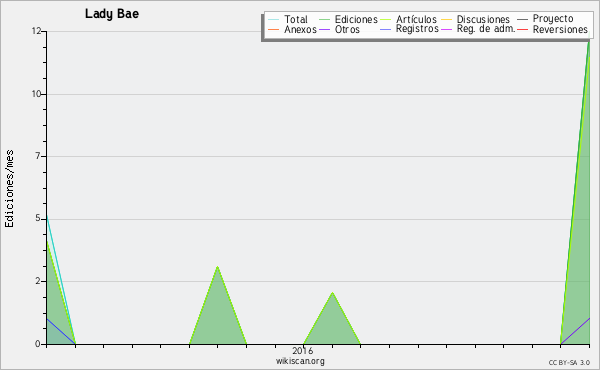Click the orange Anexos color line swatch

[274, 29]
